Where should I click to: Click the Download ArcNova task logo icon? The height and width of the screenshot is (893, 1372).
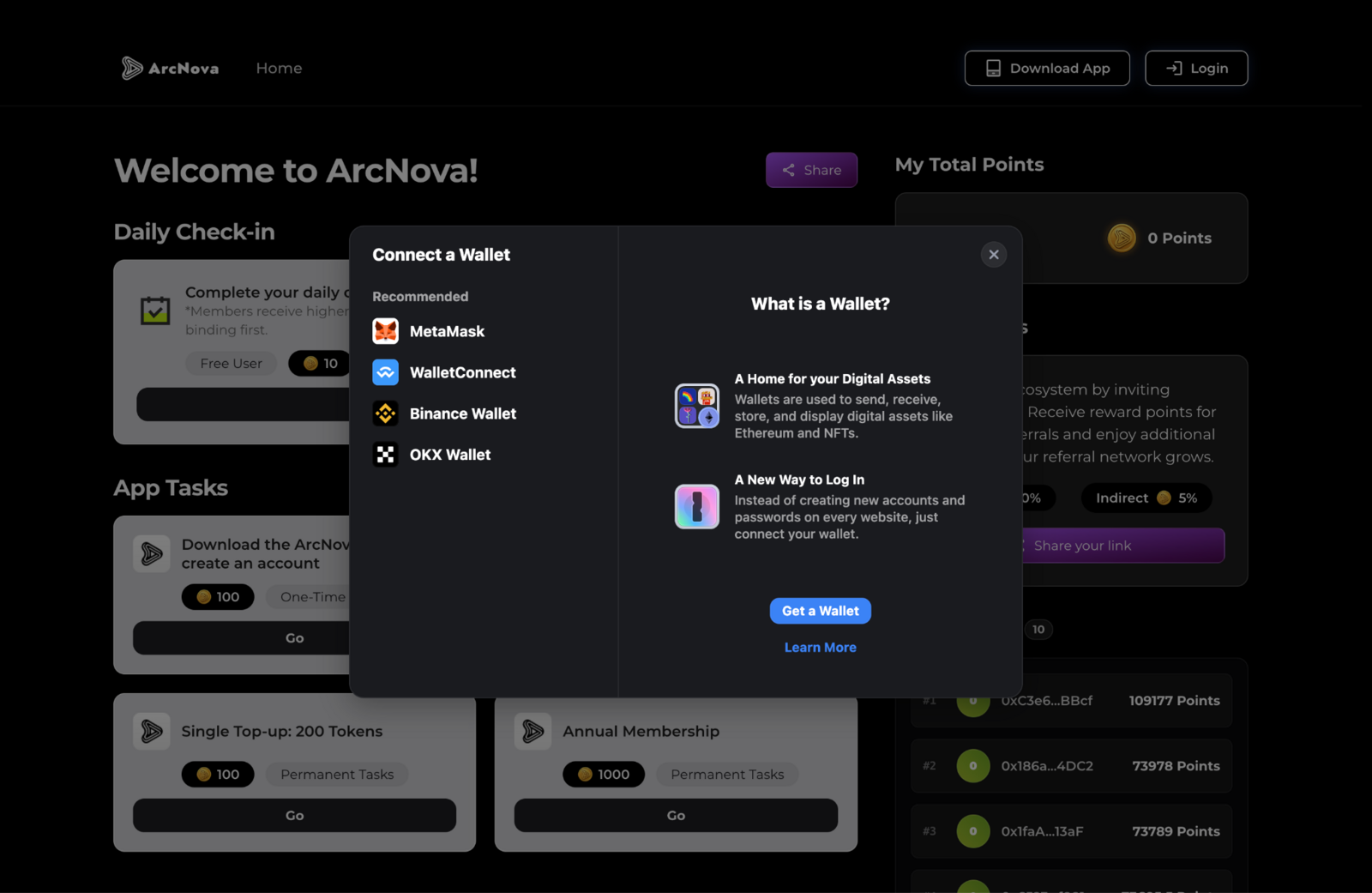[152, 554]
